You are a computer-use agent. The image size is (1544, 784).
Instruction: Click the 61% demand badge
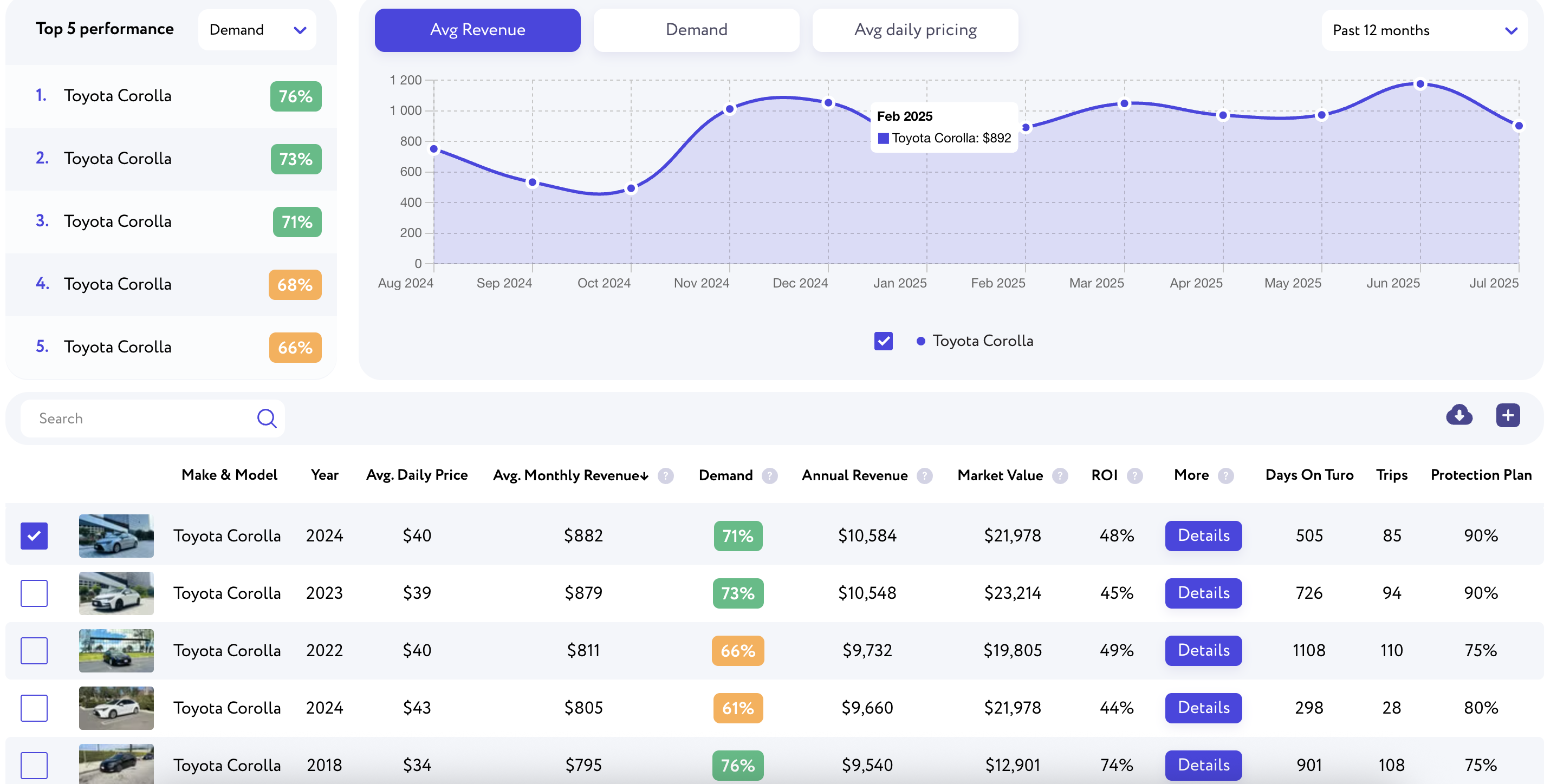(738, 708)
